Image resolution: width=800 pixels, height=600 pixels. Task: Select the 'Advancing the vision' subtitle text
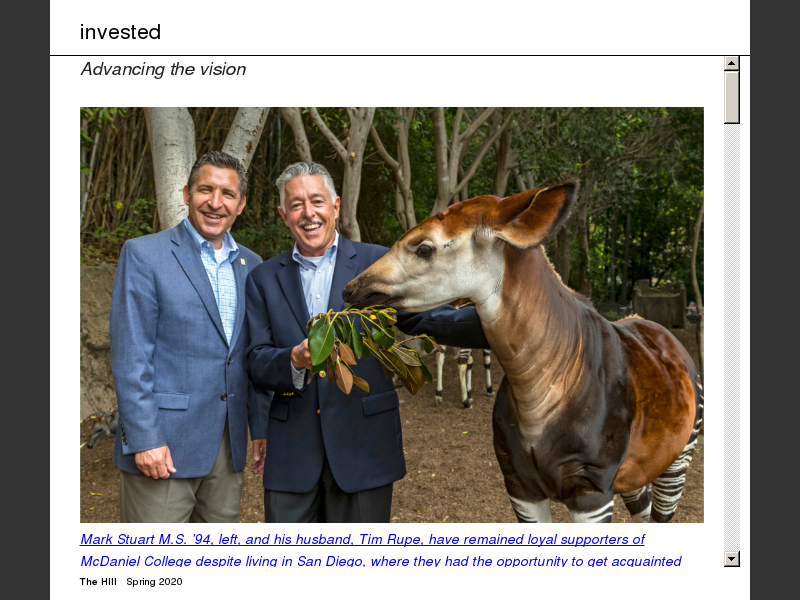(163, 69)
